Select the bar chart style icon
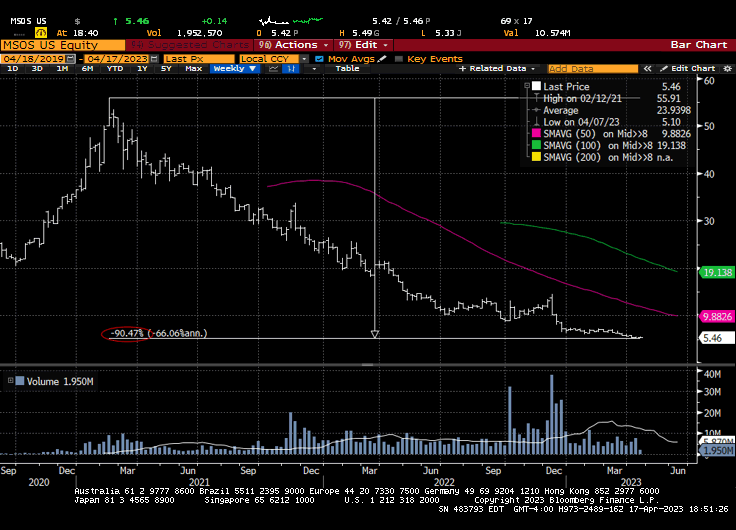This screenshot has height=530, width=736. click(291, 69)
